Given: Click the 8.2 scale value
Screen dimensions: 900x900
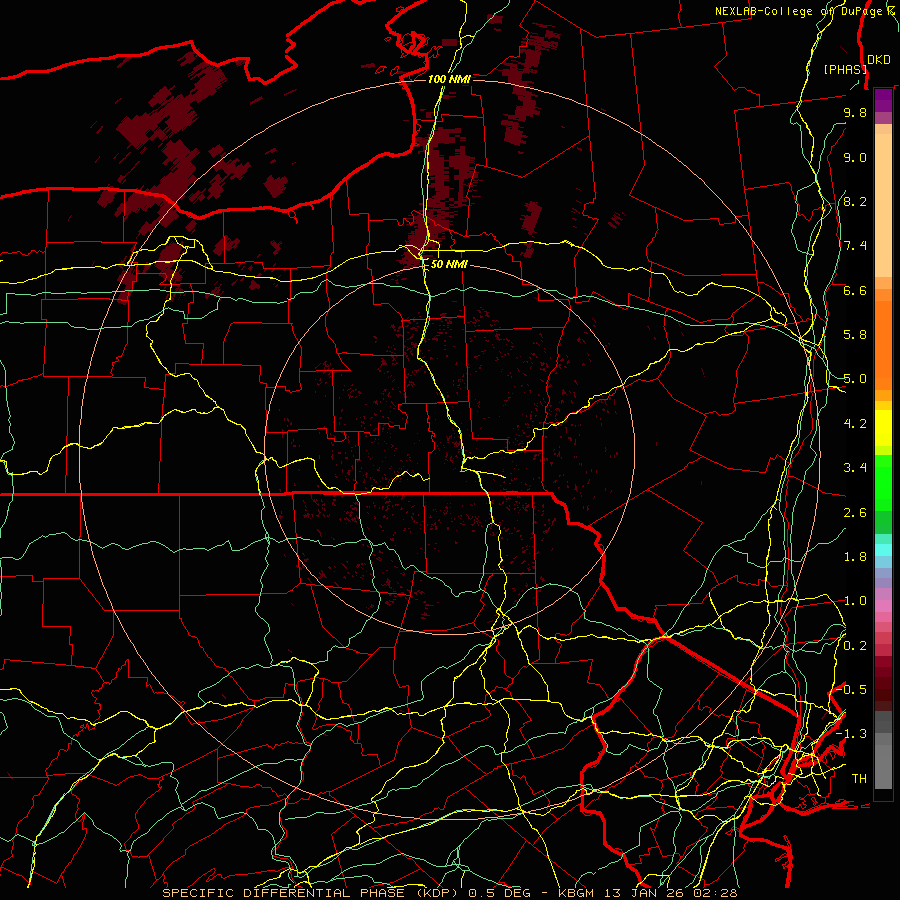Looking at the screenshot, I should (855, 201).
